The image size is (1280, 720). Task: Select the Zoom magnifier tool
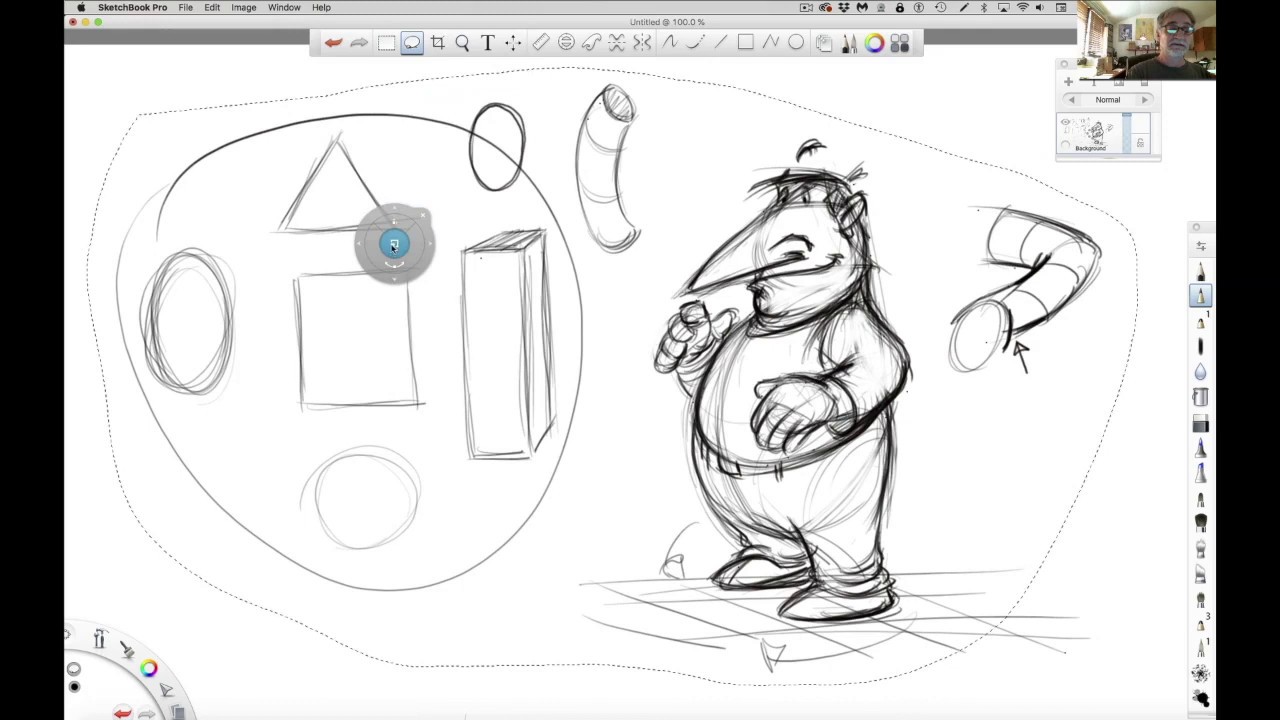tap(462, 43)
